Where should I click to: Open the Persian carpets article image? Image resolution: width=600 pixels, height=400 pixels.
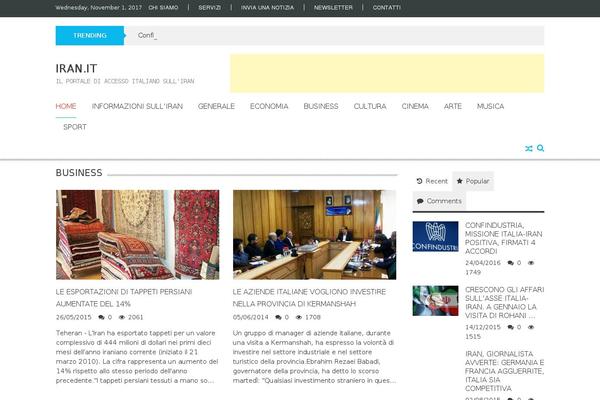138,235
